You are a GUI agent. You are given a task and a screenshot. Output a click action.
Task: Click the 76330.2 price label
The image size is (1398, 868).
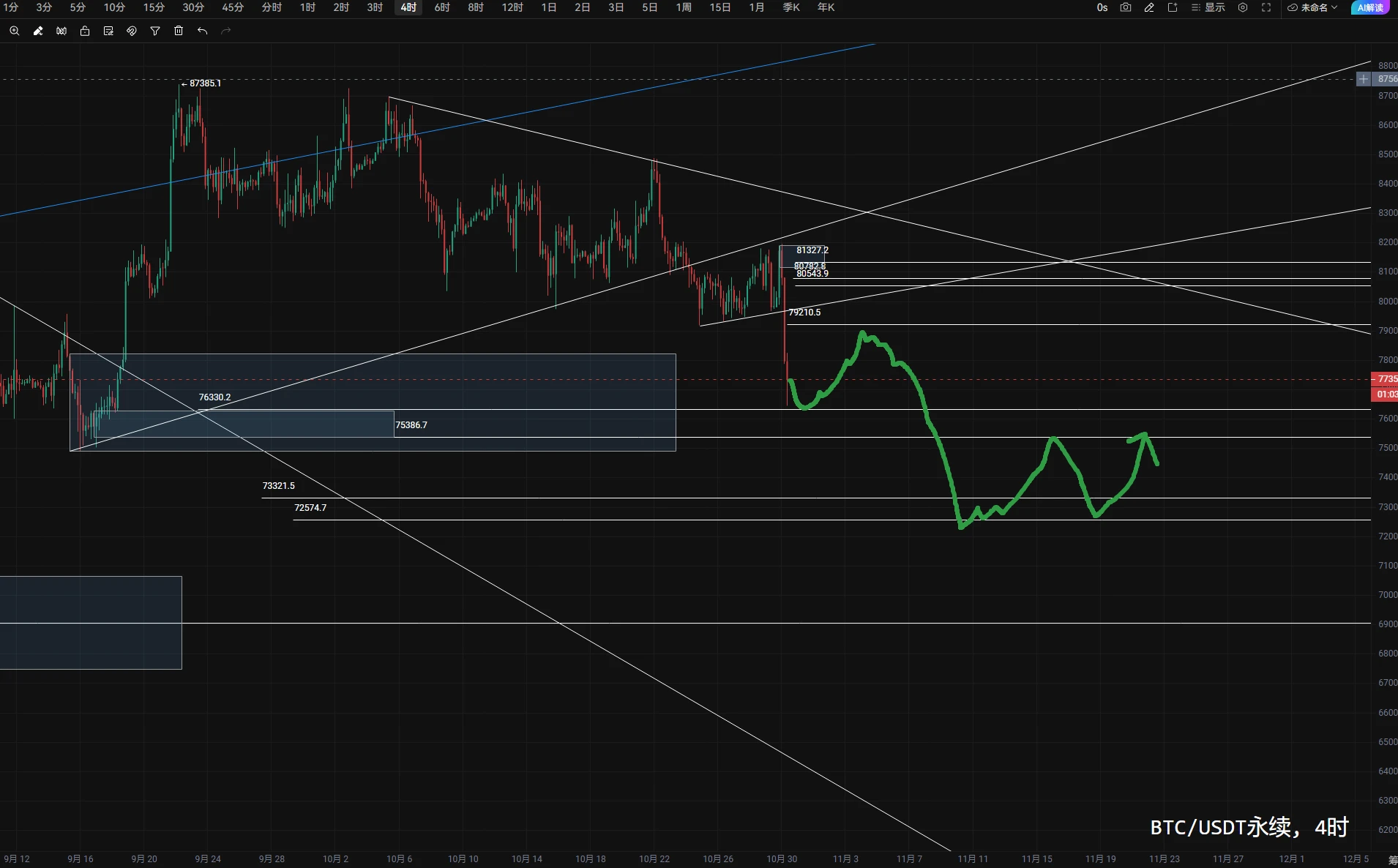click(x=214, y=397)
